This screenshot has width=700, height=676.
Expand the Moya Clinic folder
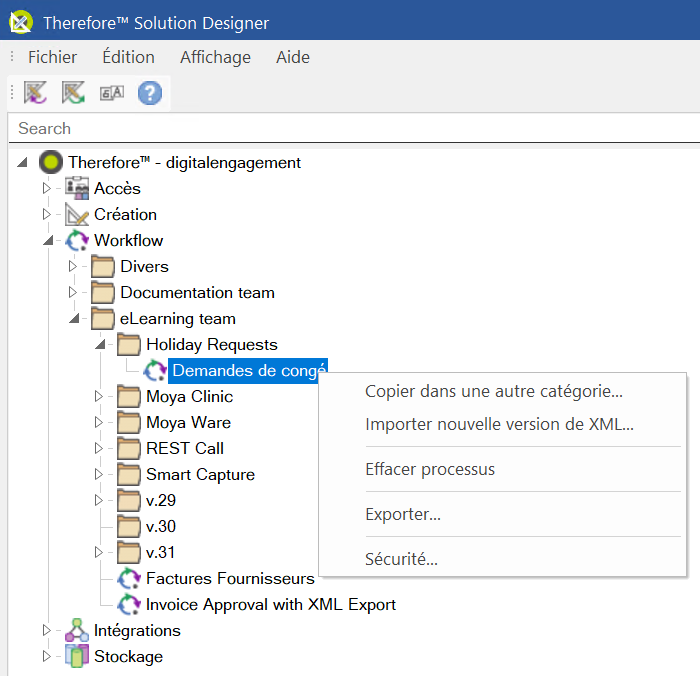coord(99,396)
